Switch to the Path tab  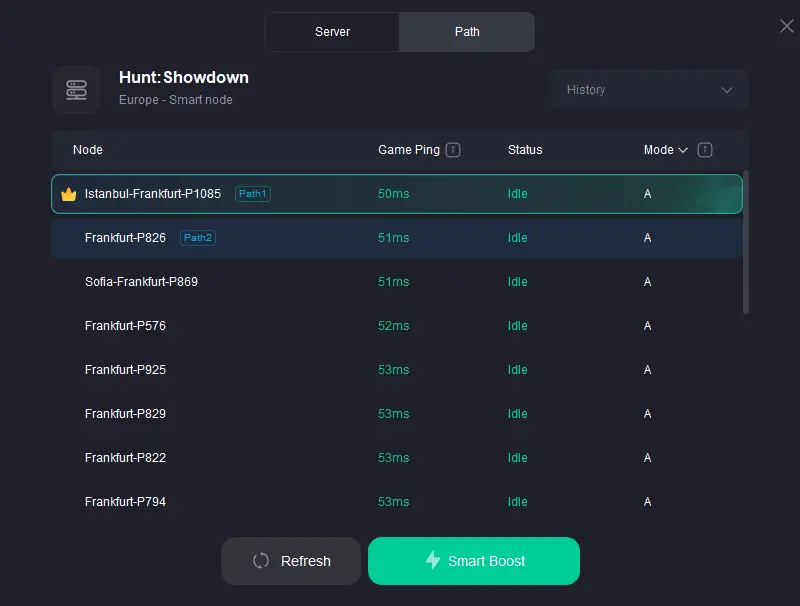pyautogui.click(x=467, y=32)
